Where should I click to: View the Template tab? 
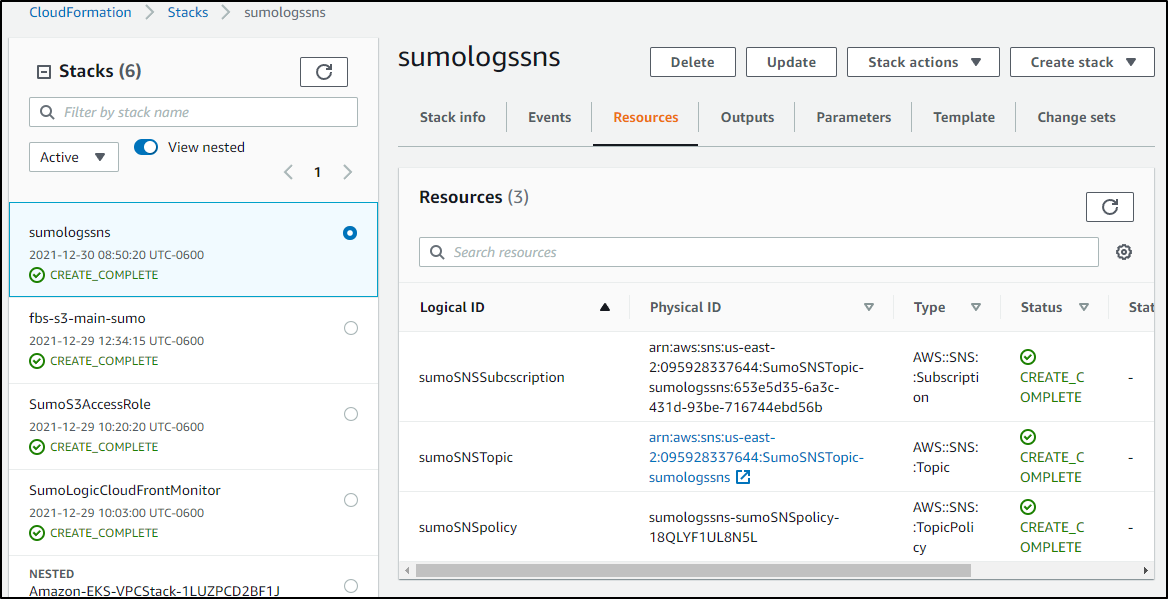tap(964, 117)
